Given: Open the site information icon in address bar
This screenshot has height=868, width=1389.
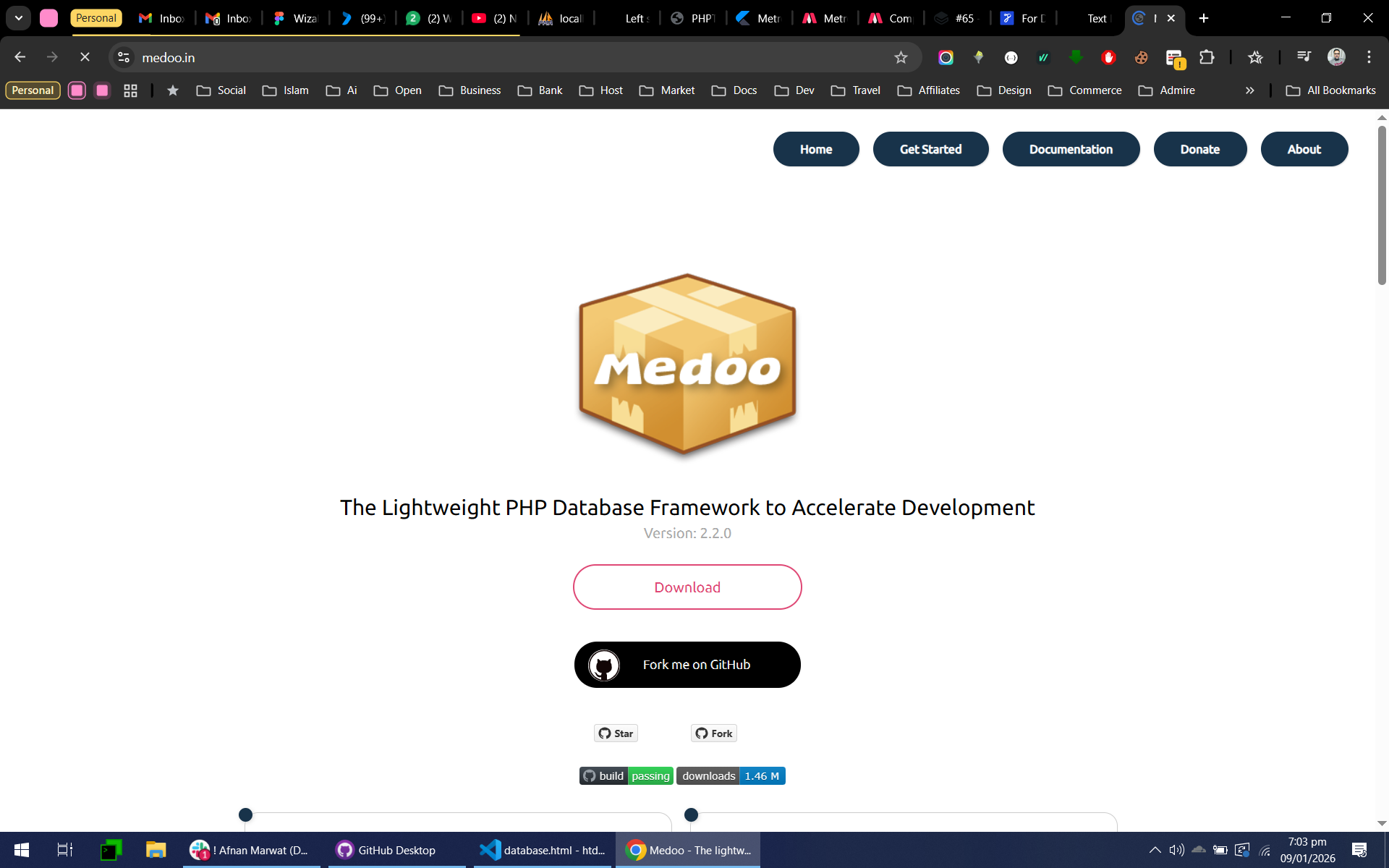Looking at the screenshot, I should coord(124,57).
